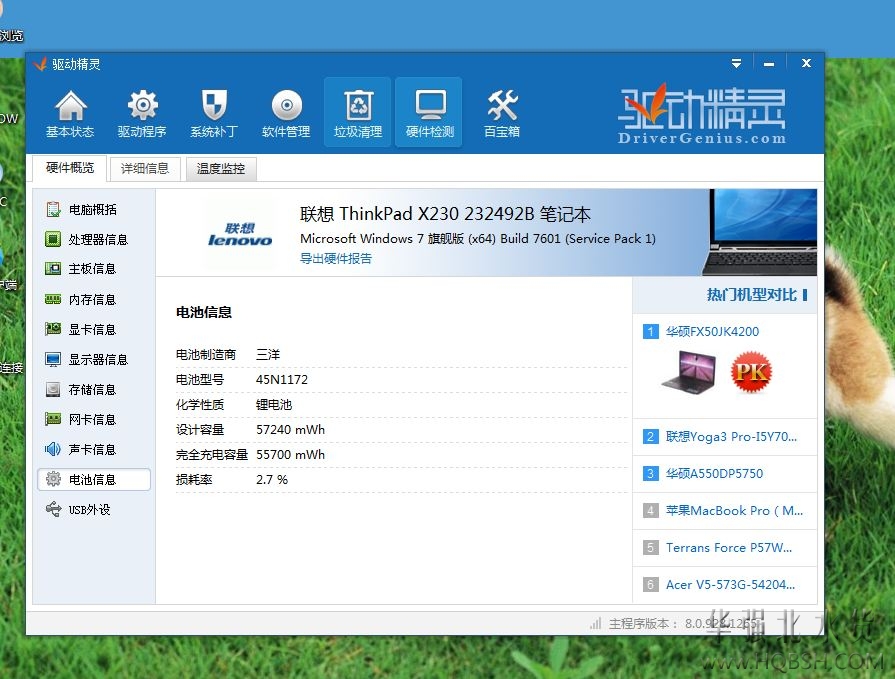Open the Terrans Force P57W comparison link
This screenshot has width=895, height=679.
click(729, 548)
